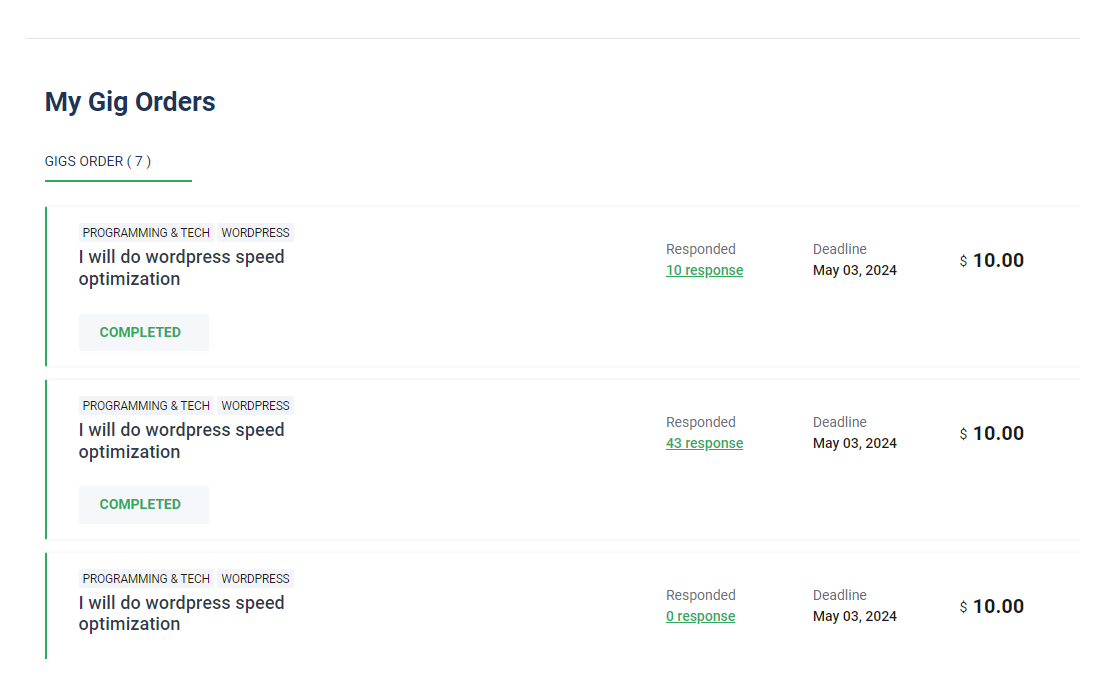Viewport: 1112px width, 696px height.
Task: Click the Responded label above 10 response
Action: 700,249
